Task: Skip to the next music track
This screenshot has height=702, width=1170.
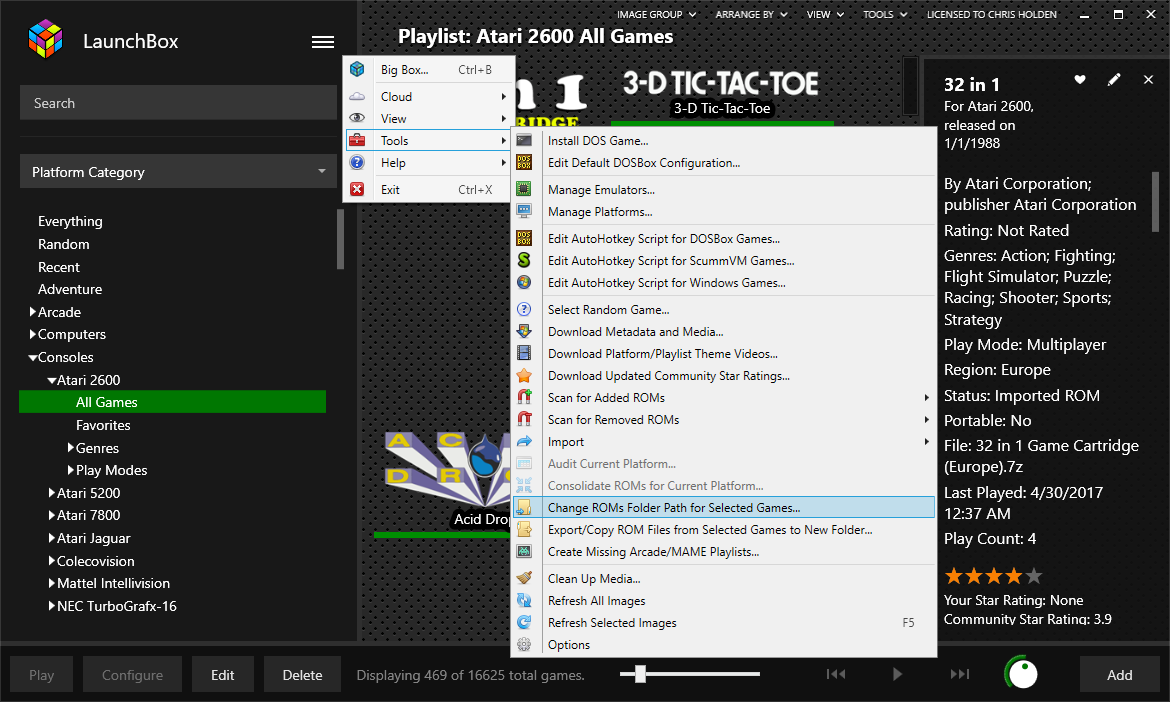Action: 960,674
